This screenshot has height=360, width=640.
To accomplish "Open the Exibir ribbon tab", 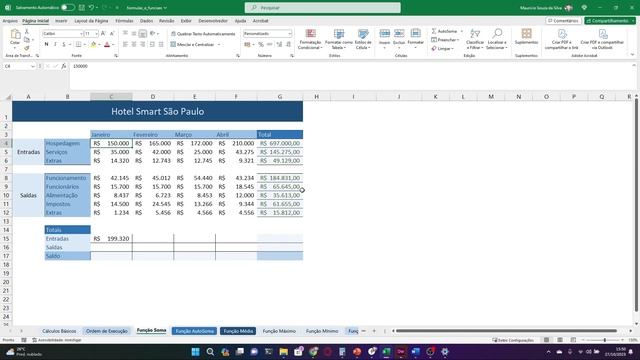I will click(x=186, y=21).
